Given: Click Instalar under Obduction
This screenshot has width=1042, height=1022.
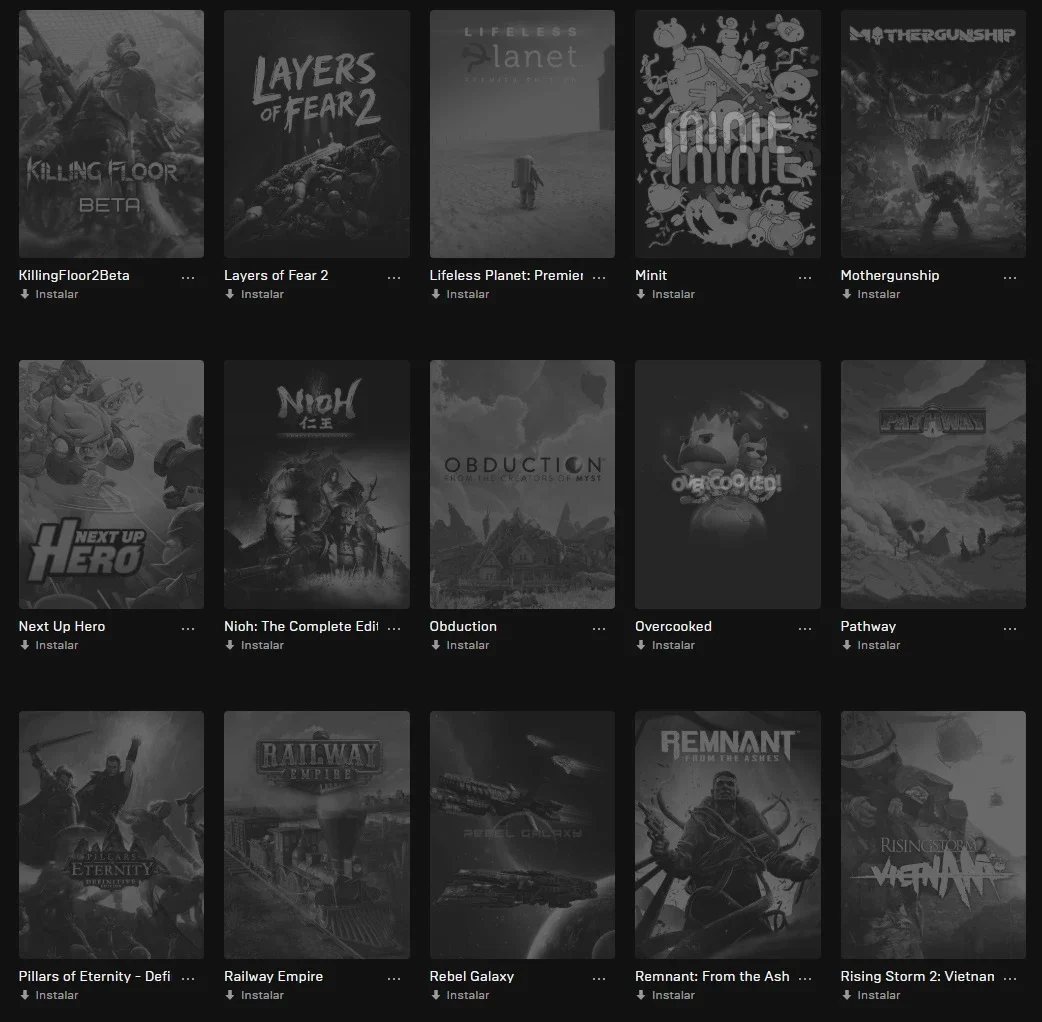Looking at the screenshot, I should (460, 645).
